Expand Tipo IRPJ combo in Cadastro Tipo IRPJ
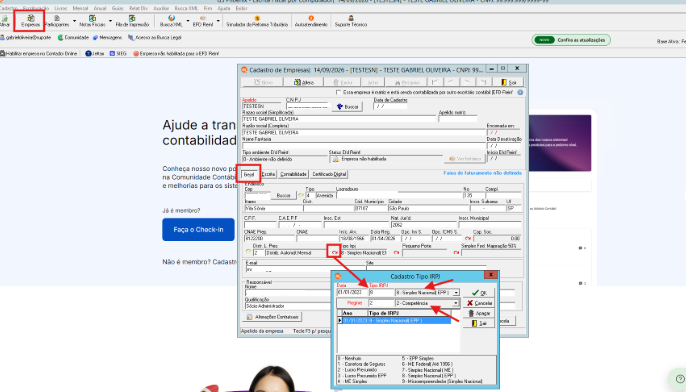Image resolution: width=686 pixels, height=392 pixels. 456,292
